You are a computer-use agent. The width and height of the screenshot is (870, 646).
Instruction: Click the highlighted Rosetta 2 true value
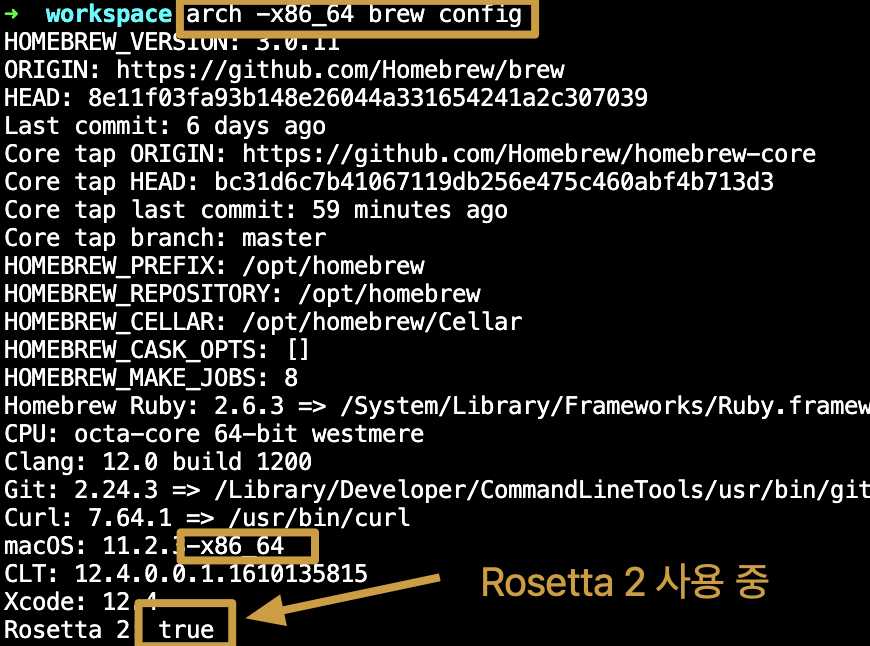185,629
